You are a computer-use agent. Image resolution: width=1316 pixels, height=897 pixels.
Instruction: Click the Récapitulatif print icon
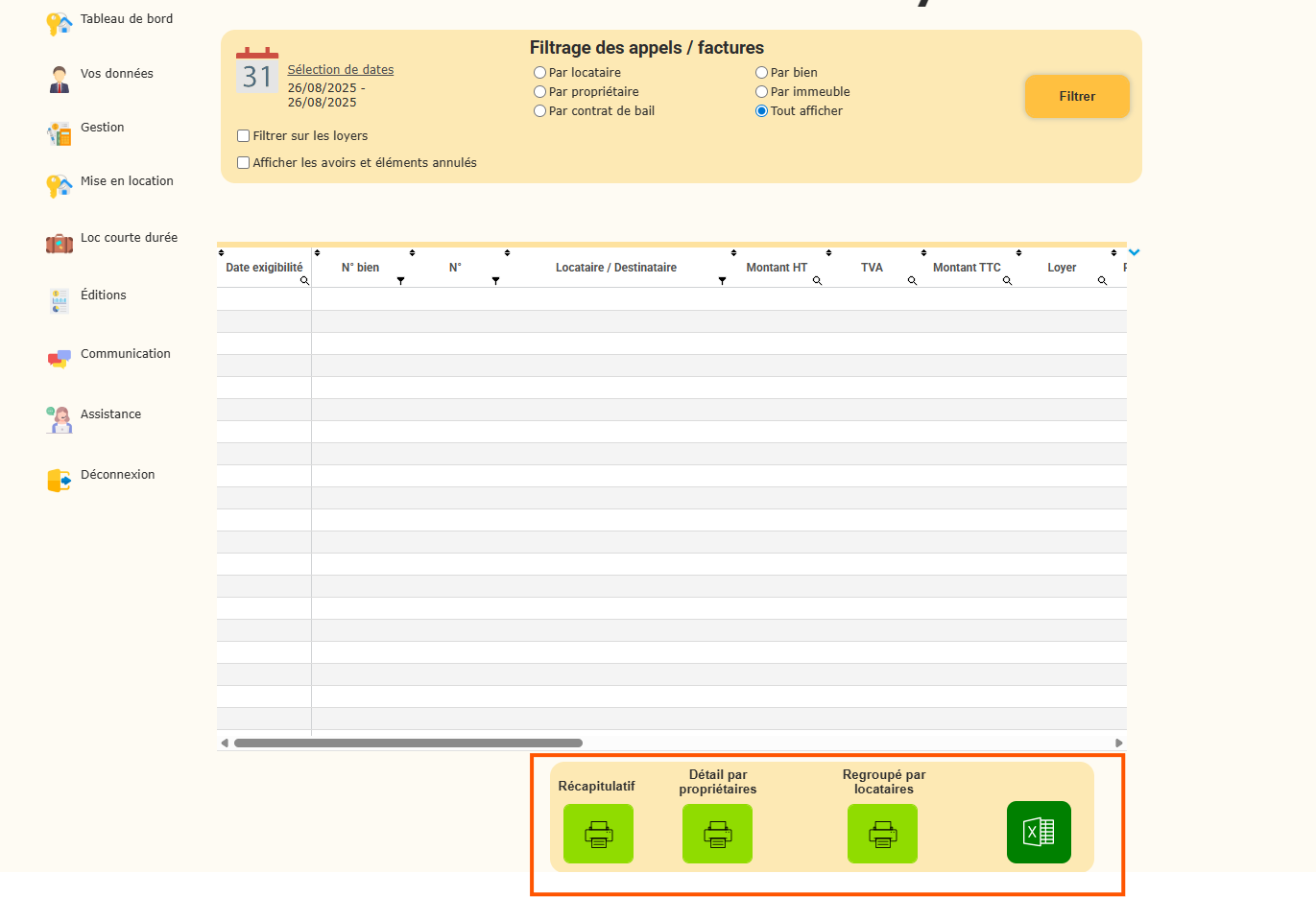(x=598, y=834)
